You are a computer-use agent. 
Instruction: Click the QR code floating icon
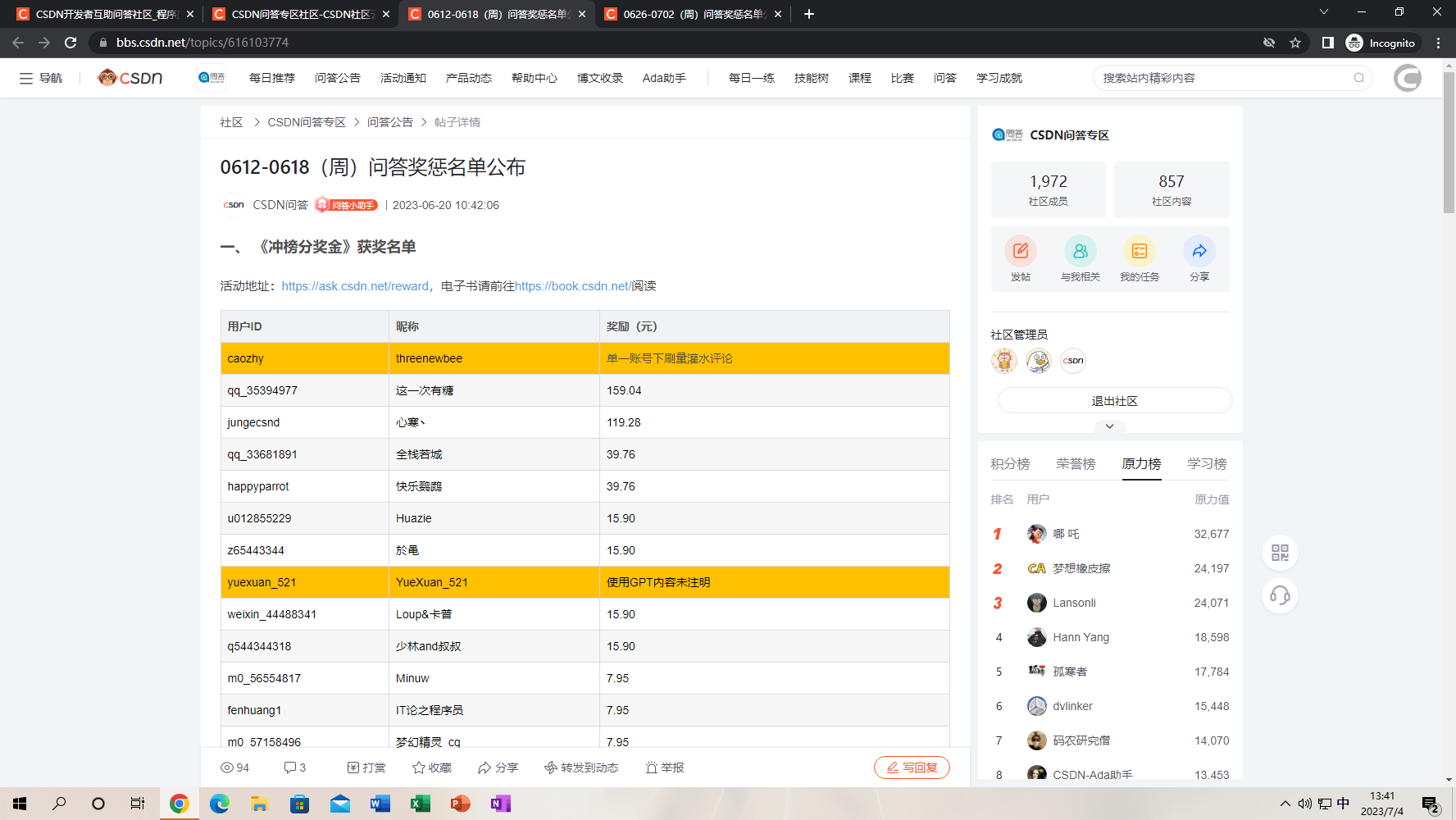pyautogui.click(x=1280, y=553)
